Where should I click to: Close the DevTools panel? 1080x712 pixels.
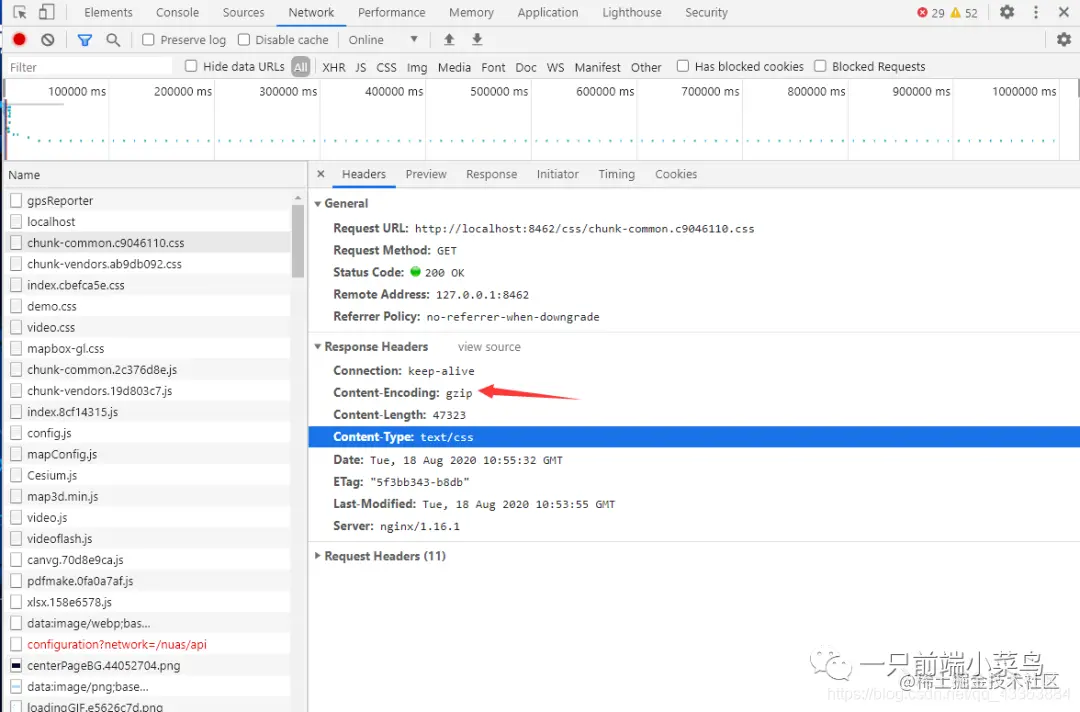[x=1063, y=12]
